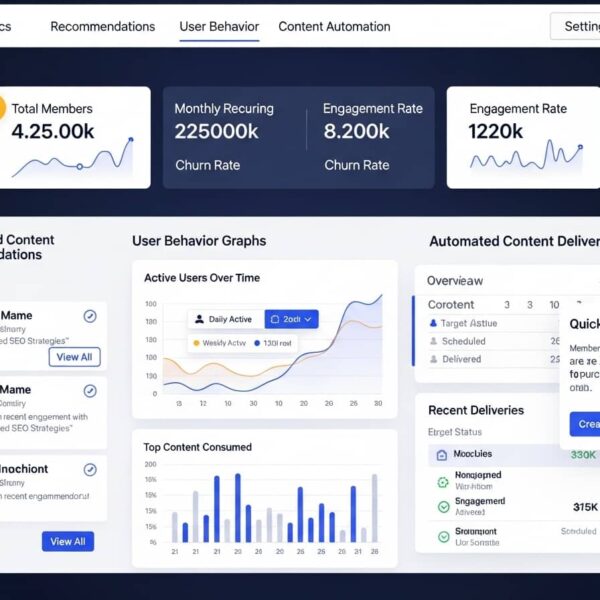Image resolution: width=600 pixels, height=600 pixels.
Task: Select the Corotent row
Action: click(494, 305)
